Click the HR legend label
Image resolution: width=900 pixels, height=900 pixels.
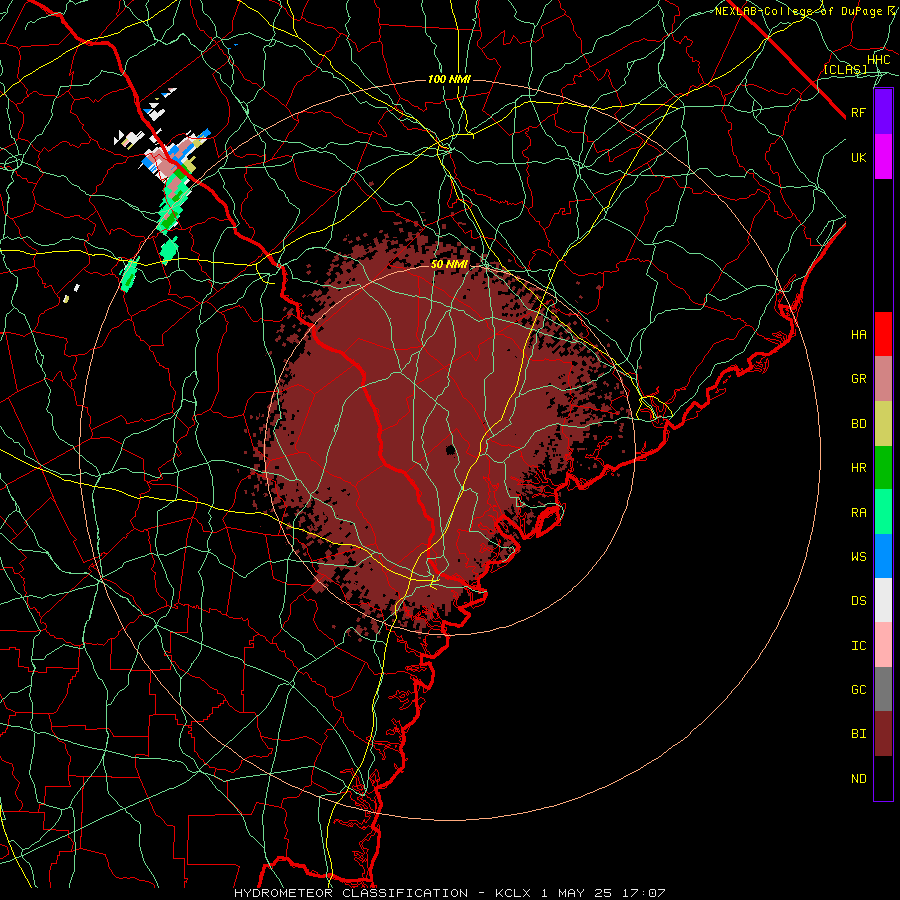coord(859,468)
